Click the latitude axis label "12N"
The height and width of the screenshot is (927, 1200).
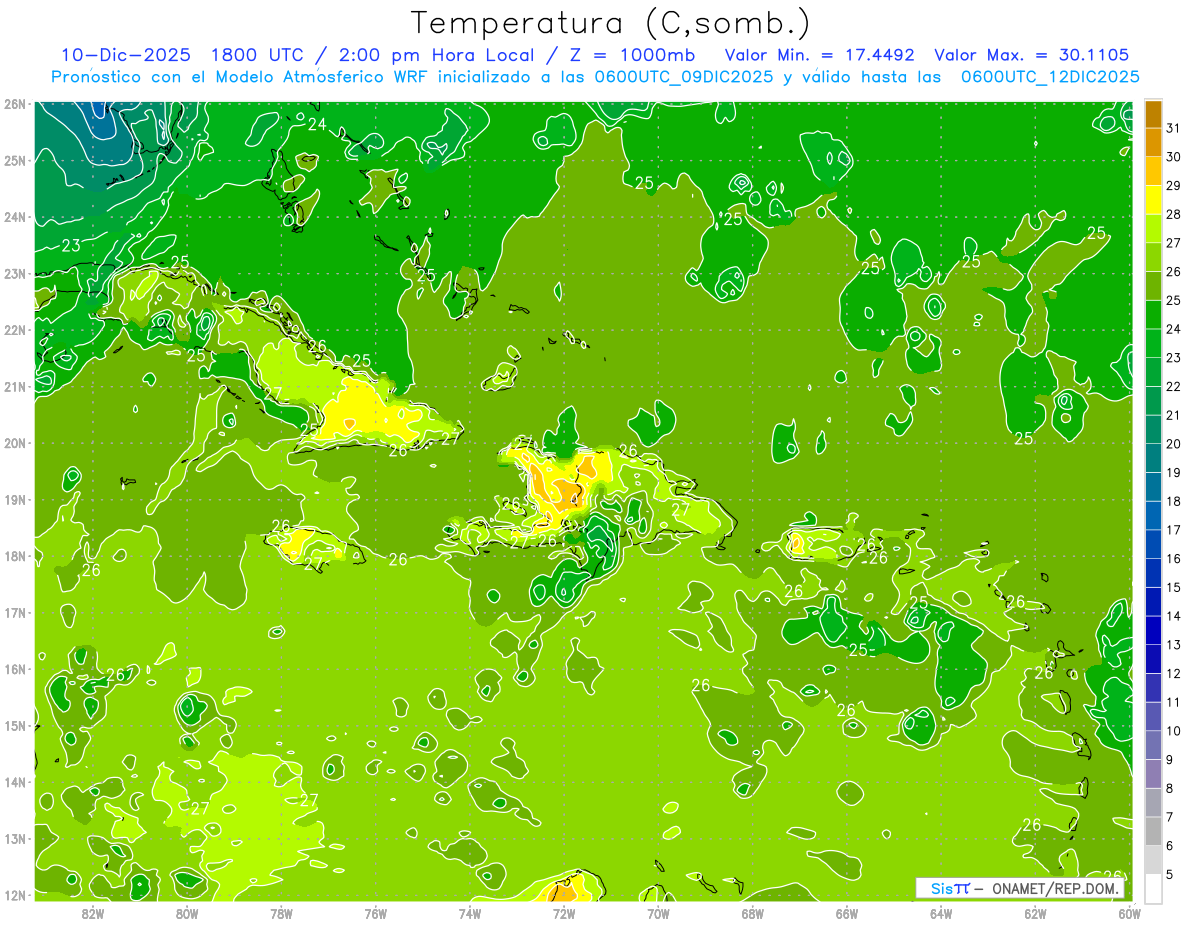[15, 895]
